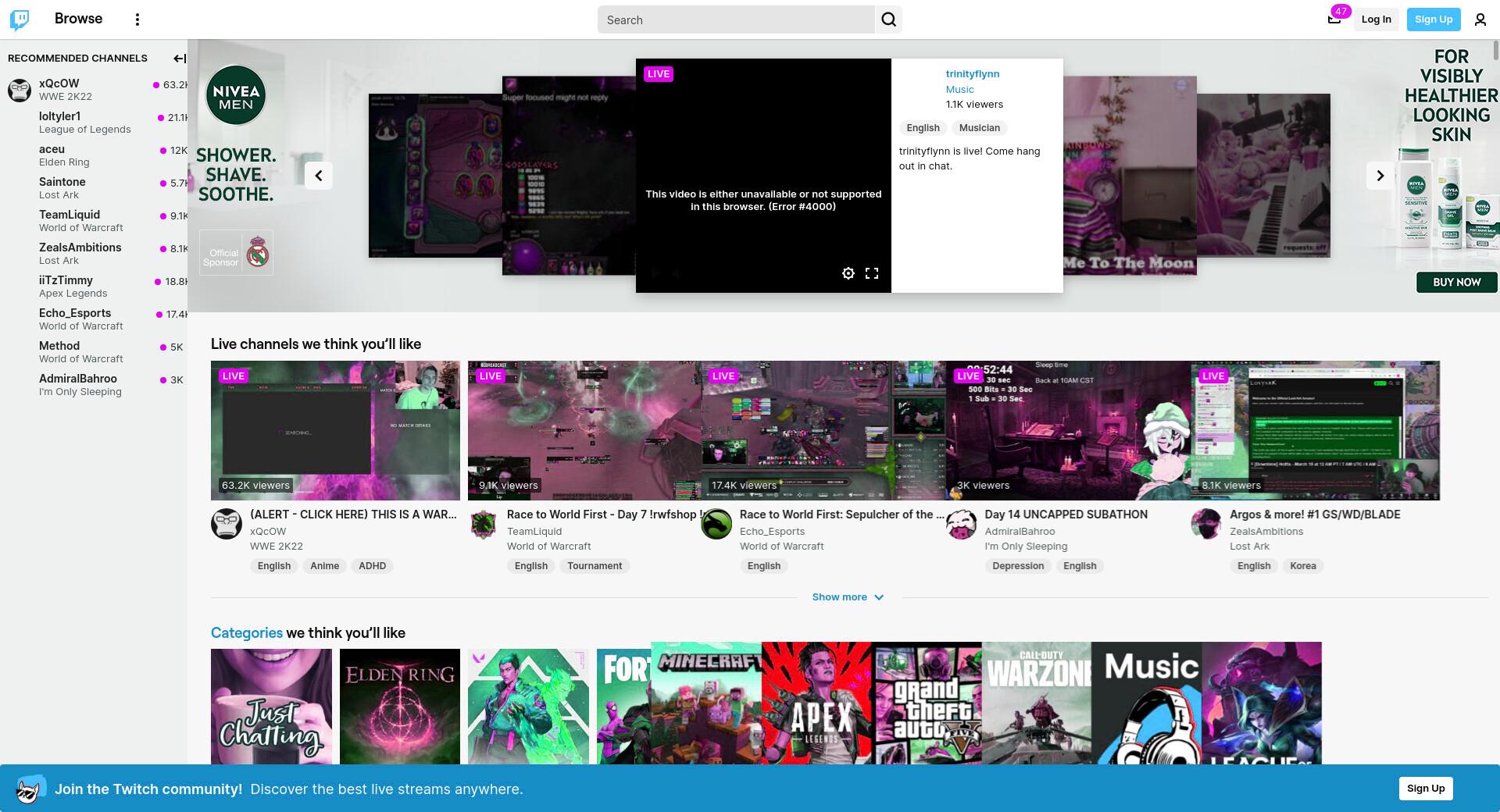Click the Musician tag on featured stream

pos(979,128)
